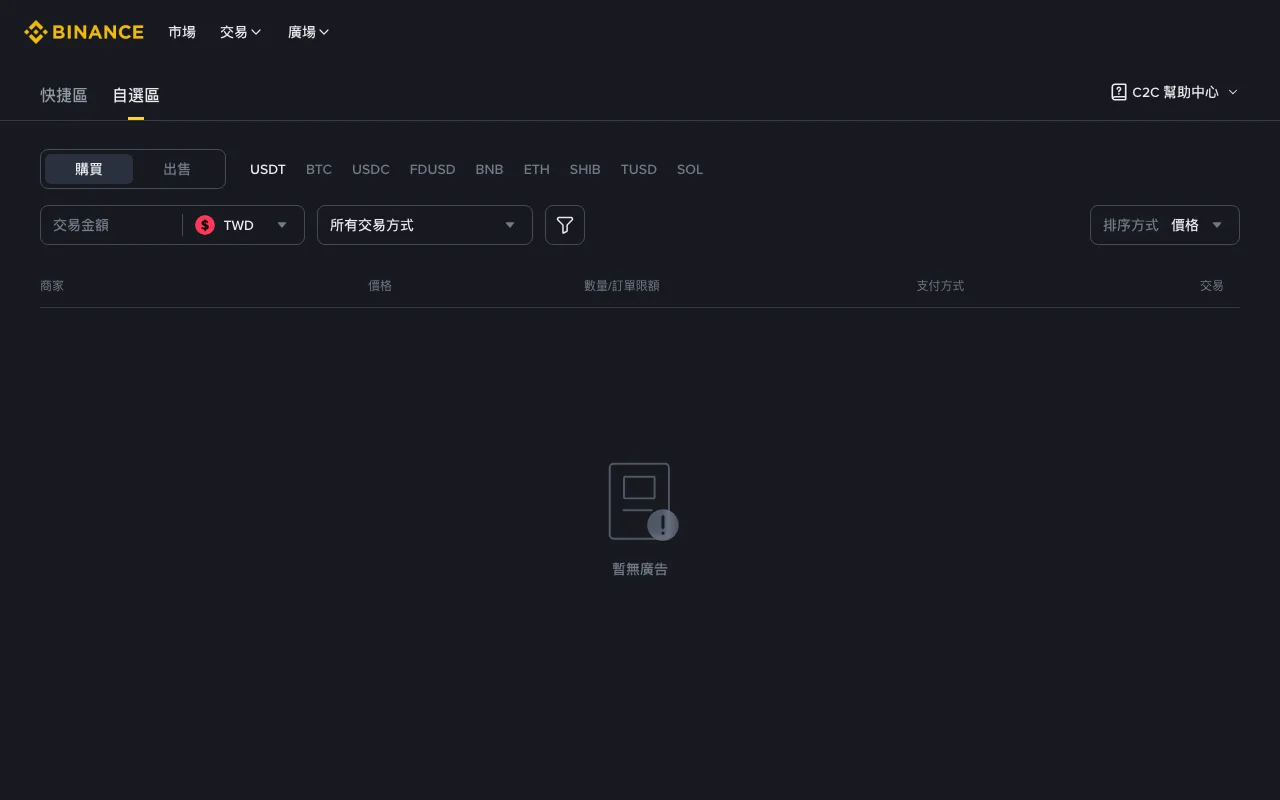Click the 暫無廣告 empty state text
The image size is (1280, 800).
coord(640,569)
